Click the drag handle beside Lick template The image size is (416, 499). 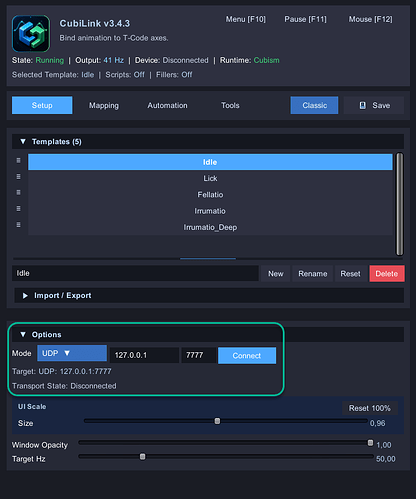[19, 177]
